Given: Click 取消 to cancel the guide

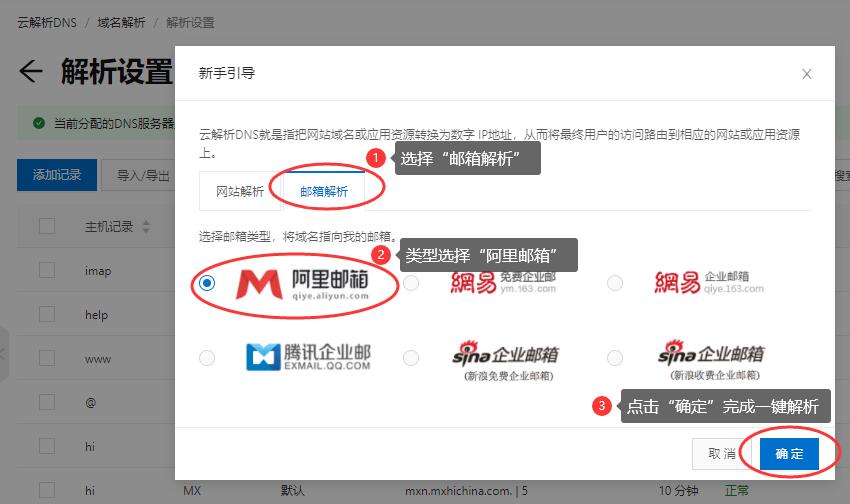Looking at the screenshot, I should 722,454.
